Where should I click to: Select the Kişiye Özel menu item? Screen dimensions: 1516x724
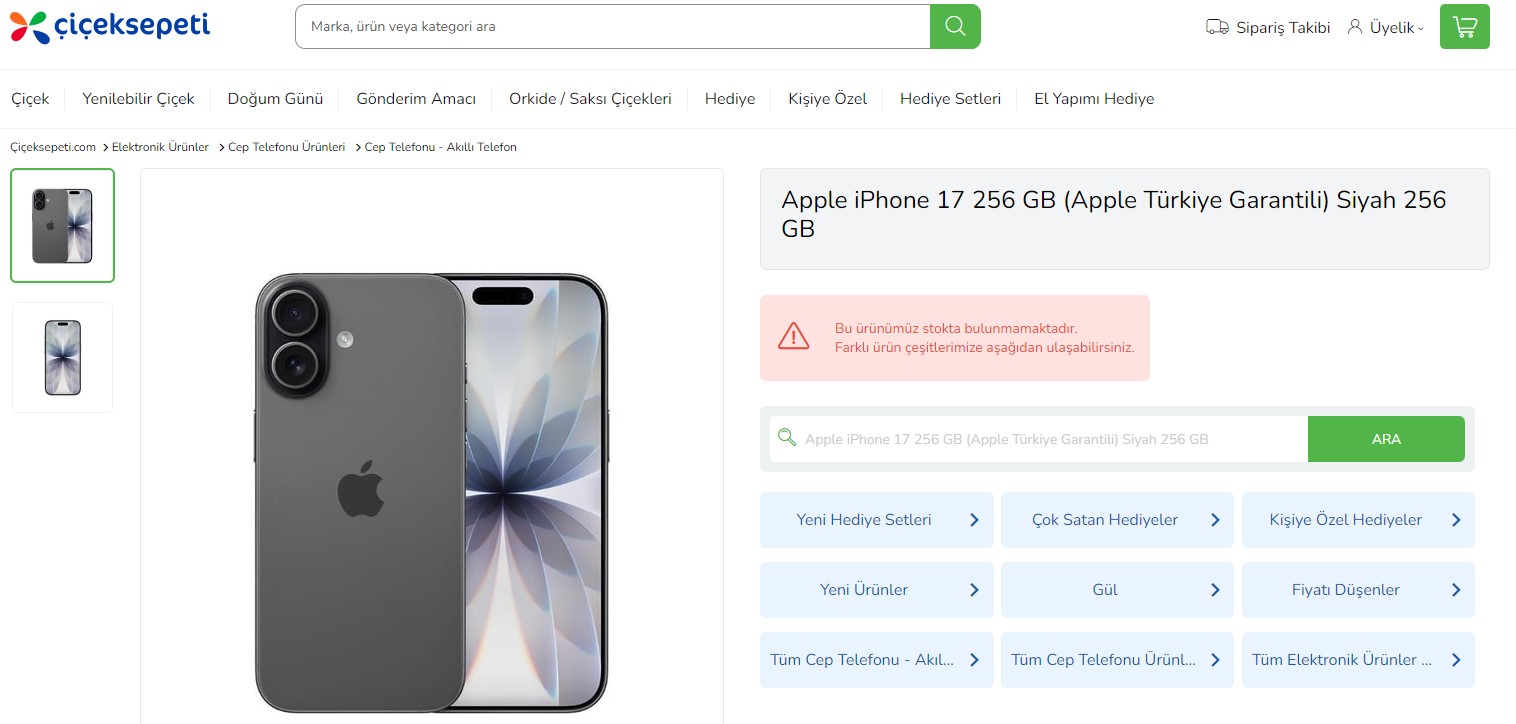[x=827, y=99]
